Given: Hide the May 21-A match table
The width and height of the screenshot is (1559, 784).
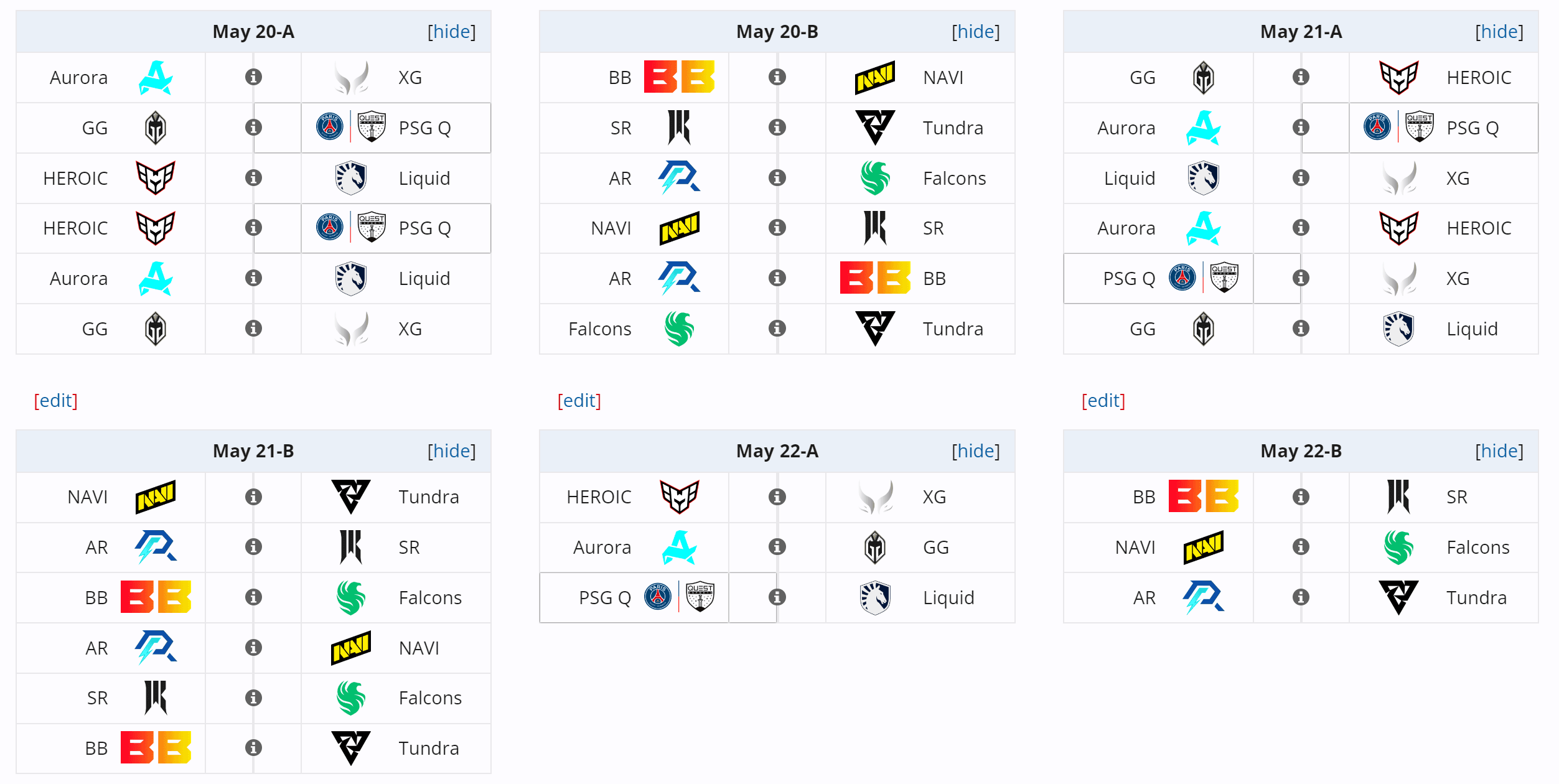Looking at the screenshot, I should [1500, 32].
